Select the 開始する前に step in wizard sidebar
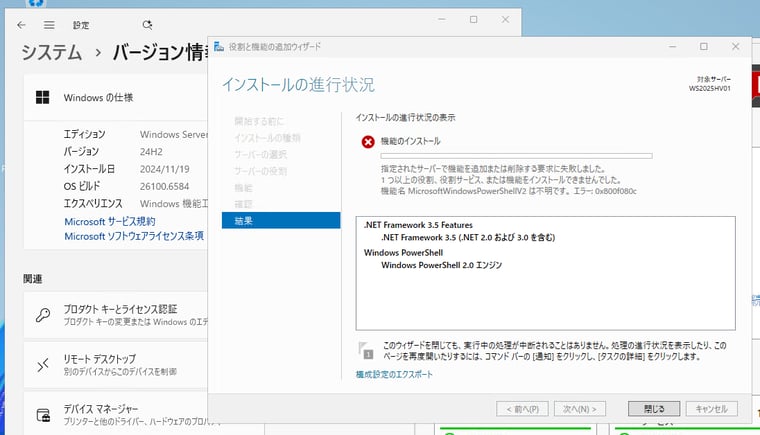The image size is (760, 435). [259, 121]
